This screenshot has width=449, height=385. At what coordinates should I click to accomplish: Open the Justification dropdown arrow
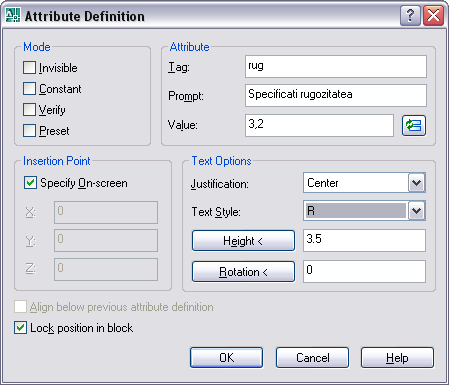(417, 183)
